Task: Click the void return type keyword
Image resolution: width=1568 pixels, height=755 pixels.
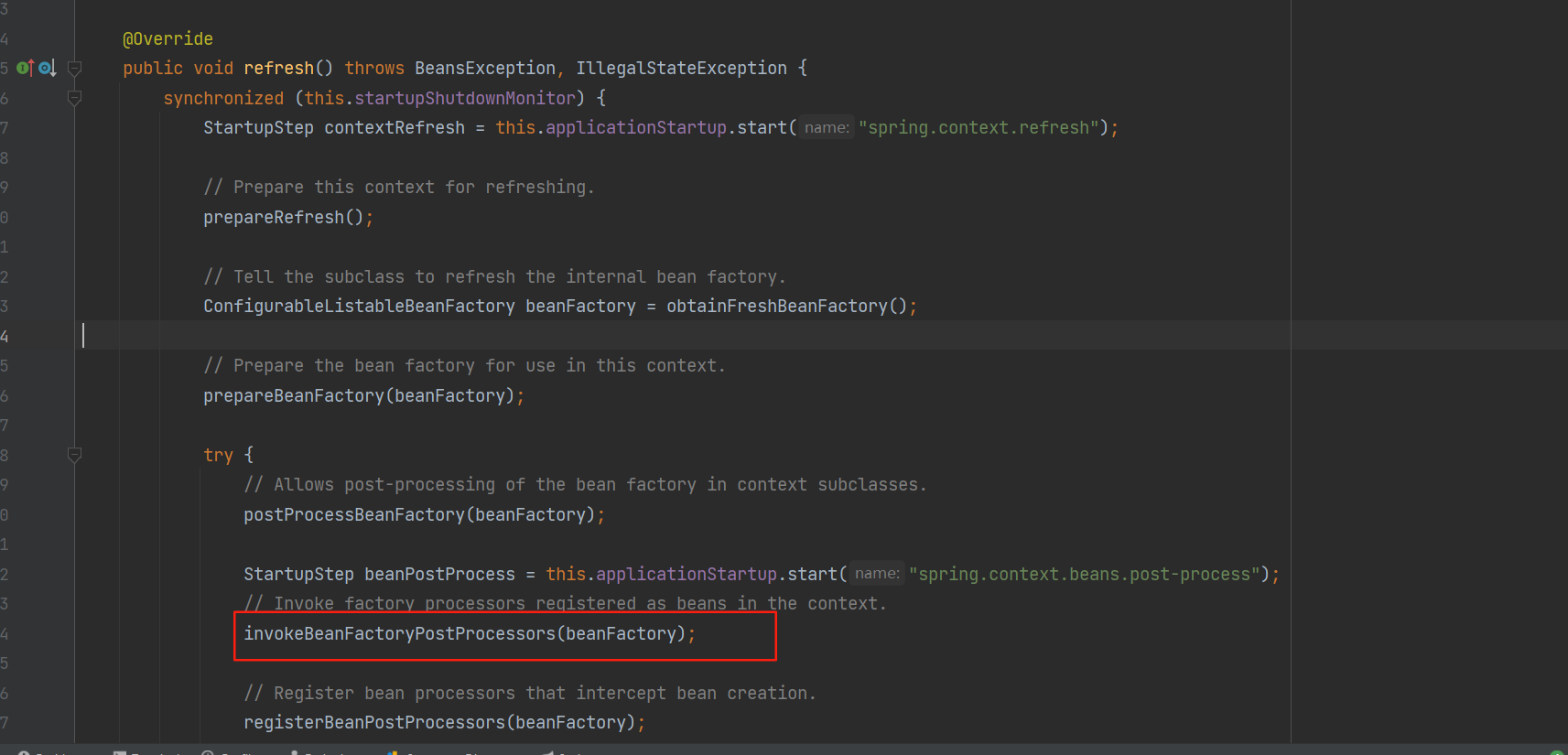Action: click(213, 68)
